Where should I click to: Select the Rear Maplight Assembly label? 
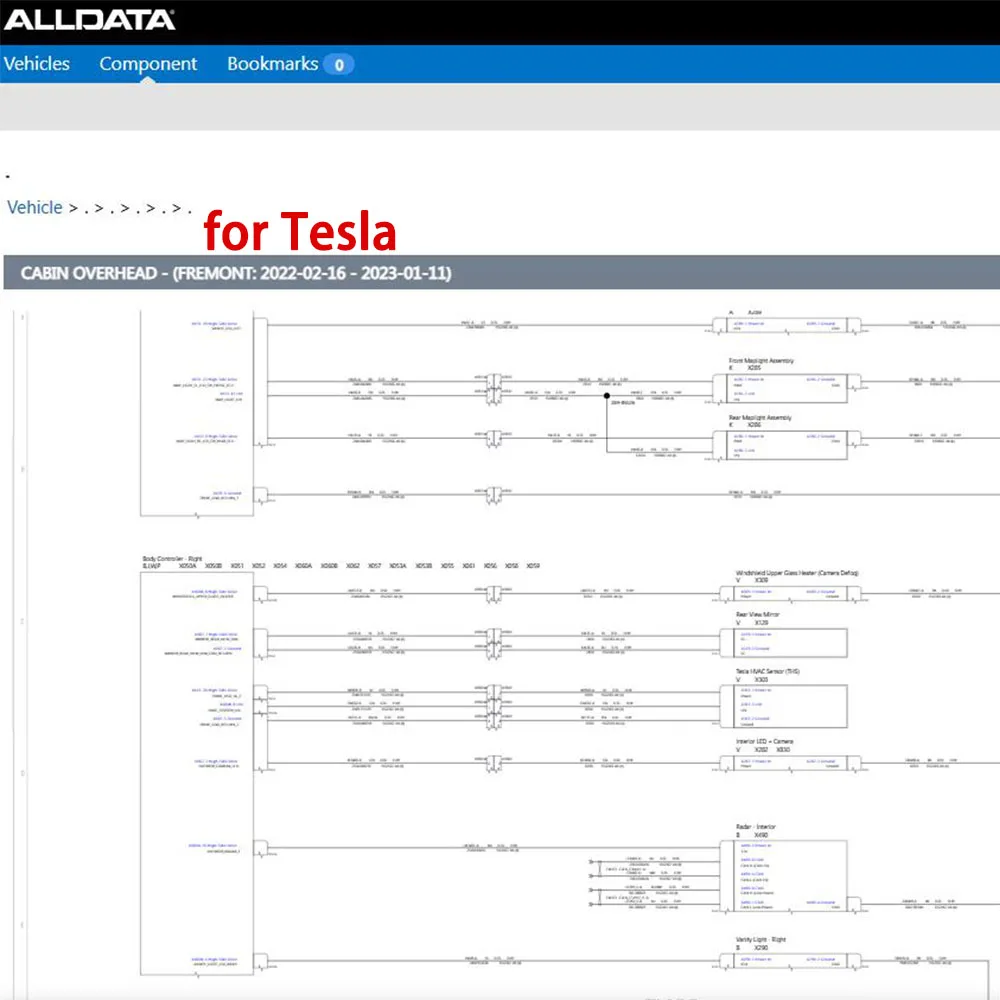coord(760,418)
